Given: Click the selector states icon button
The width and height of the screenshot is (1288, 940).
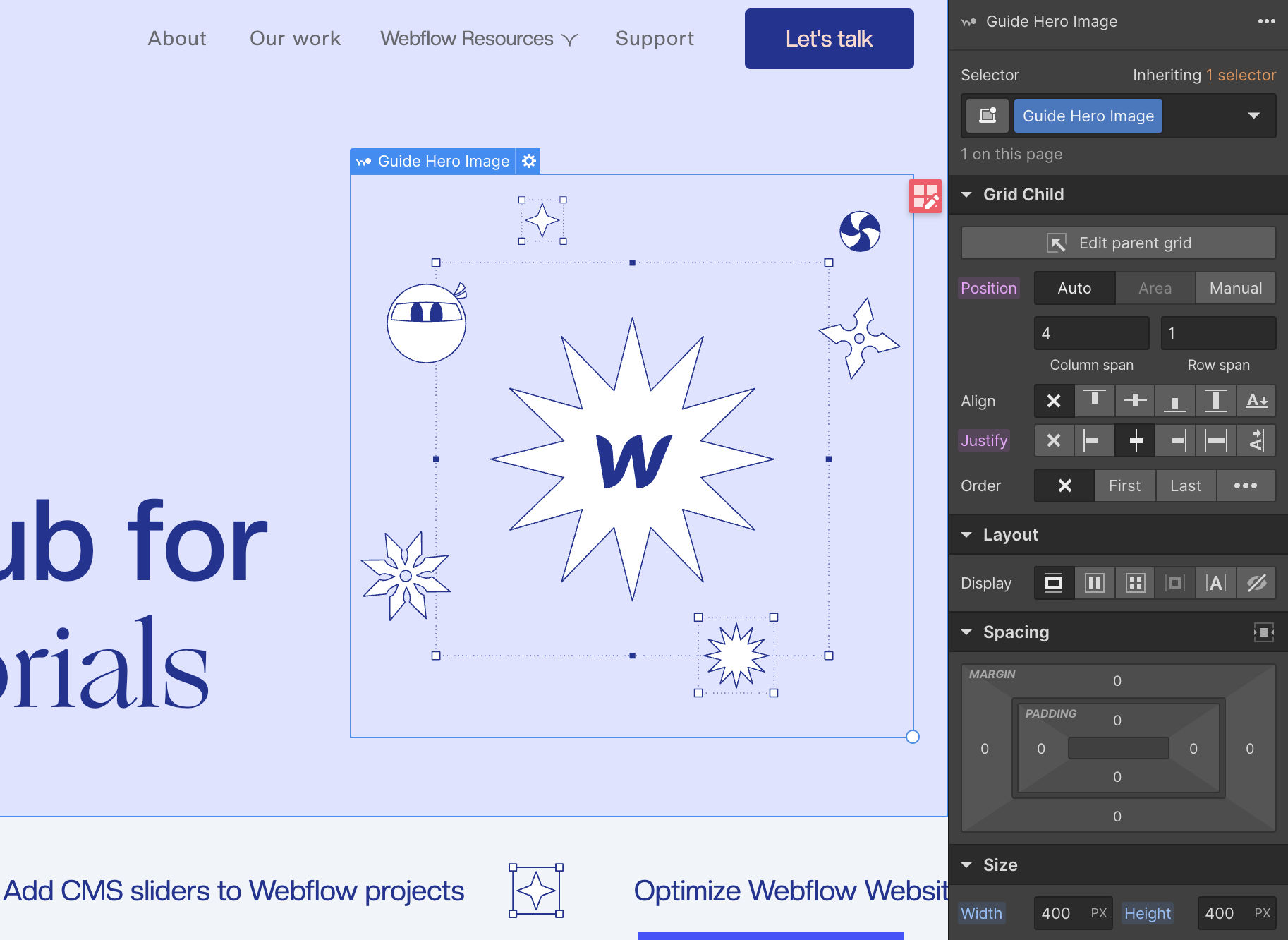Looking at the screenshot, I should pyautogui.click(x=988, y=116).
